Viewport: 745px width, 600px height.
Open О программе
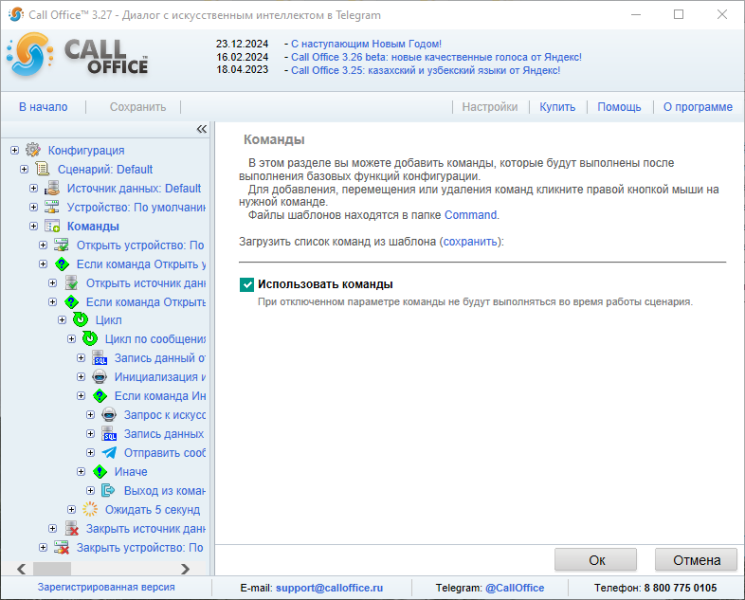(698, 107)
